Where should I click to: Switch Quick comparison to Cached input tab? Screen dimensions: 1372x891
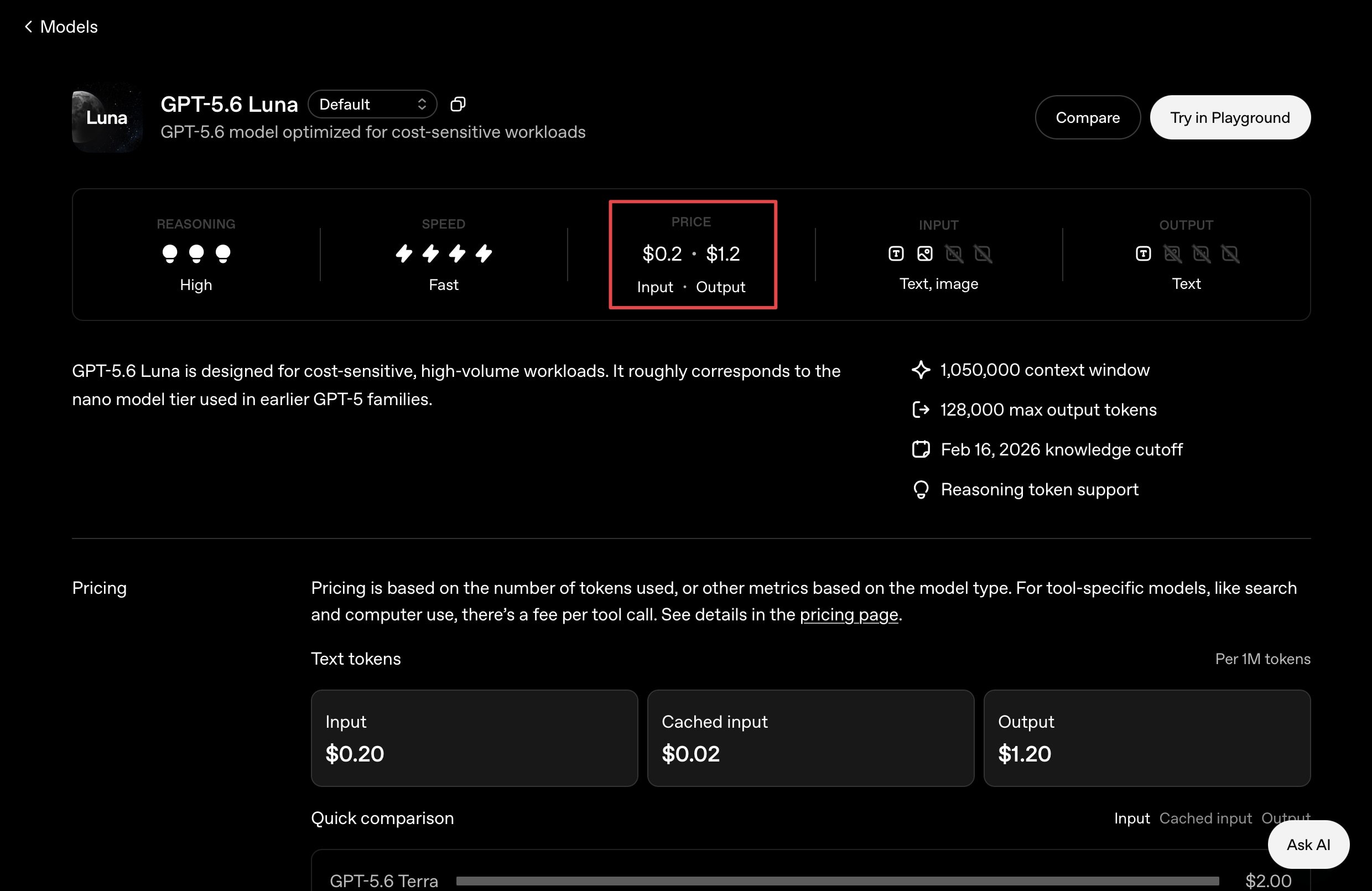(1205, 818)
